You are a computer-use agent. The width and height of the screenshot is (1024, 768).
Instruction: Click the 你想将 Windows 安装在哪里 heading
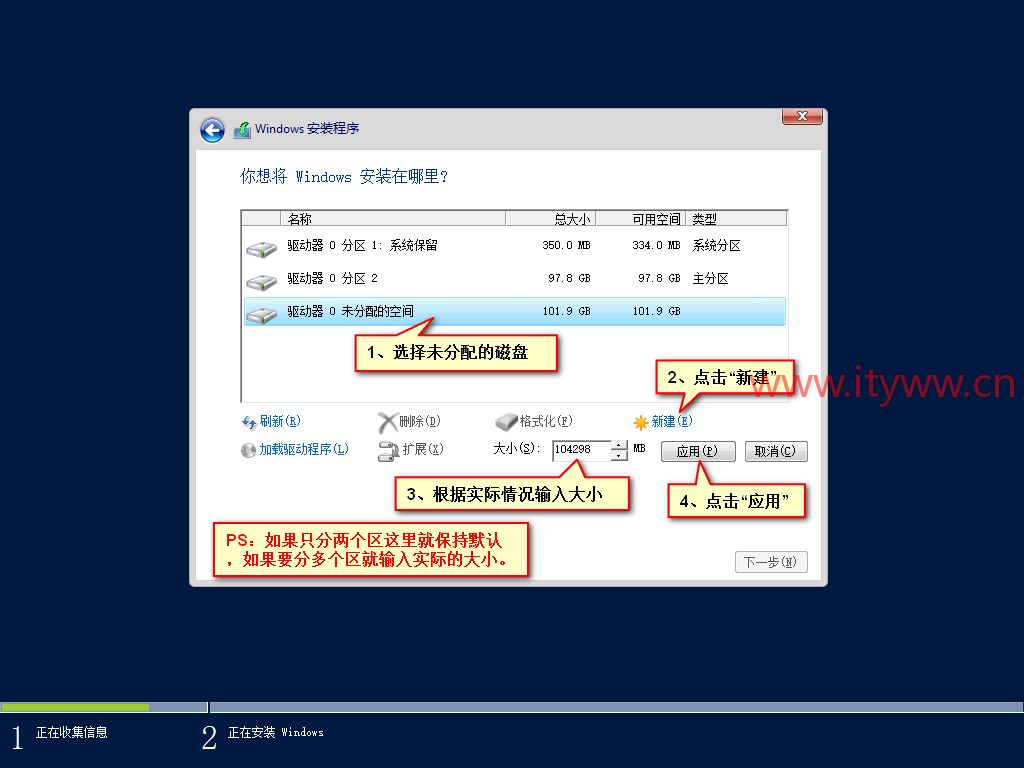click(x=344, y=176)
